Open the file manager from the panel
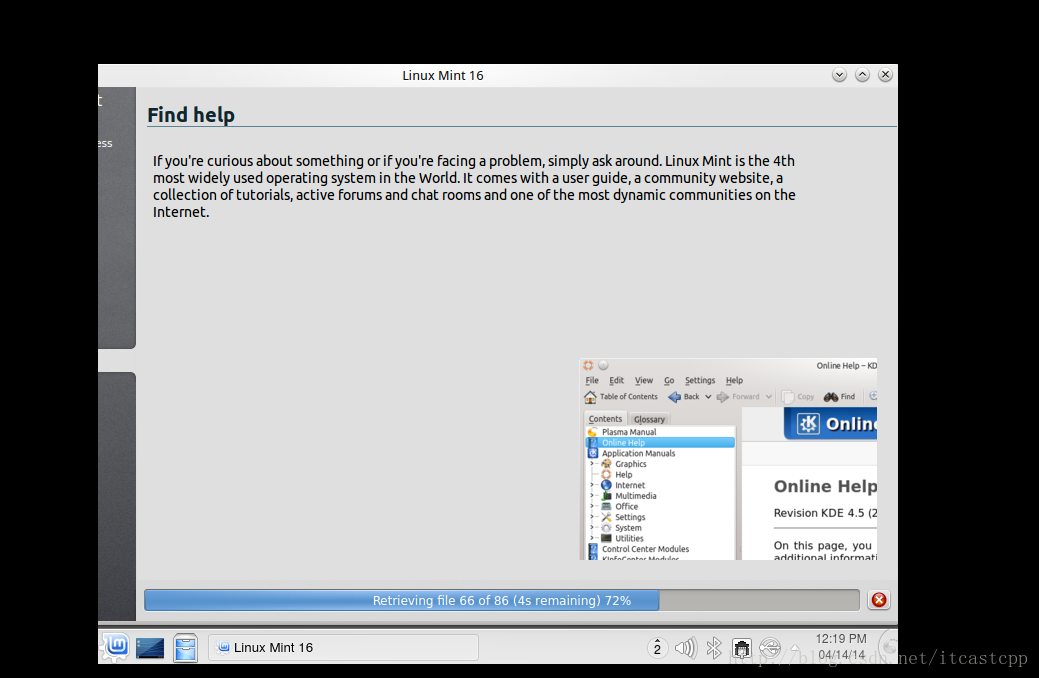This screenshot has width=1039, height=678. pyautogui.click(x=186, y=648)
